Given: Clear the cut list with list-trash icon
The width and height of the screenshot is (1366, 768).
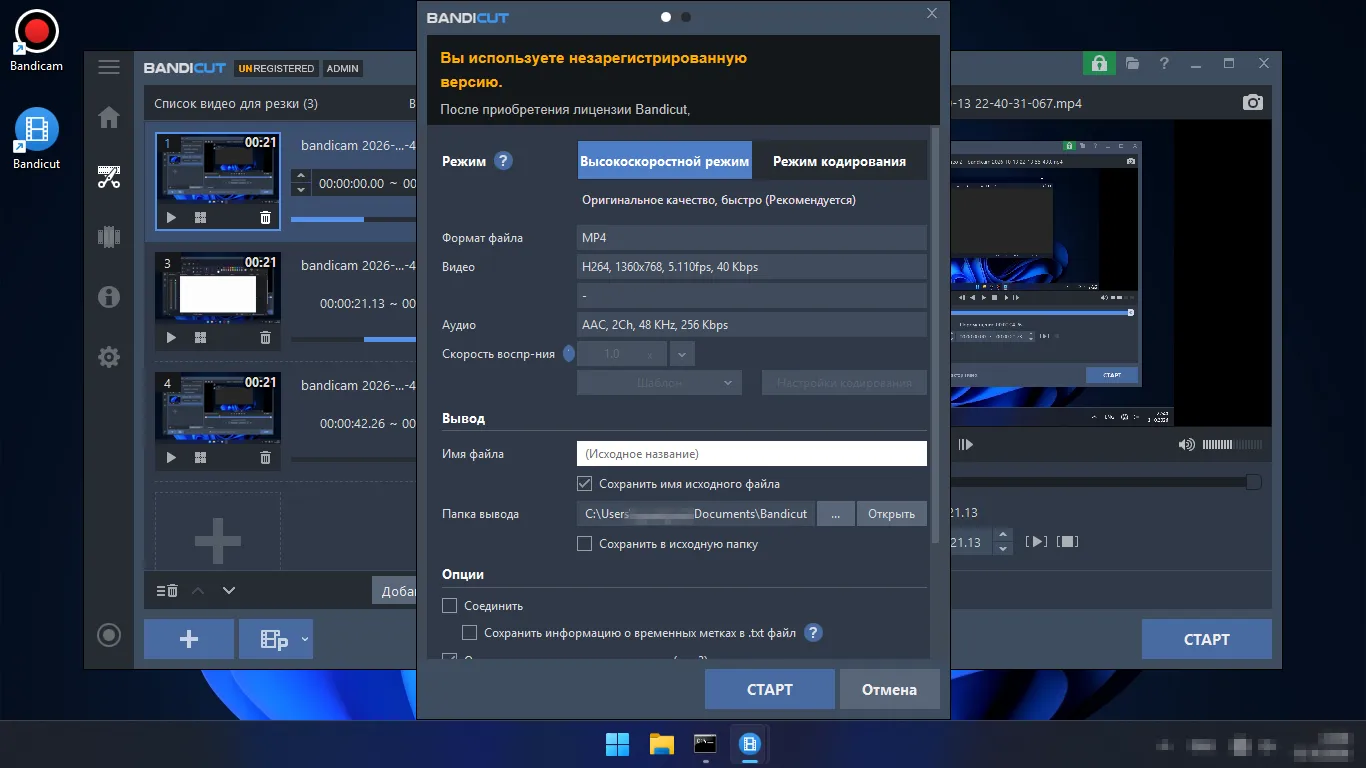Looking at the screenshot, I should tap(167, 590).
